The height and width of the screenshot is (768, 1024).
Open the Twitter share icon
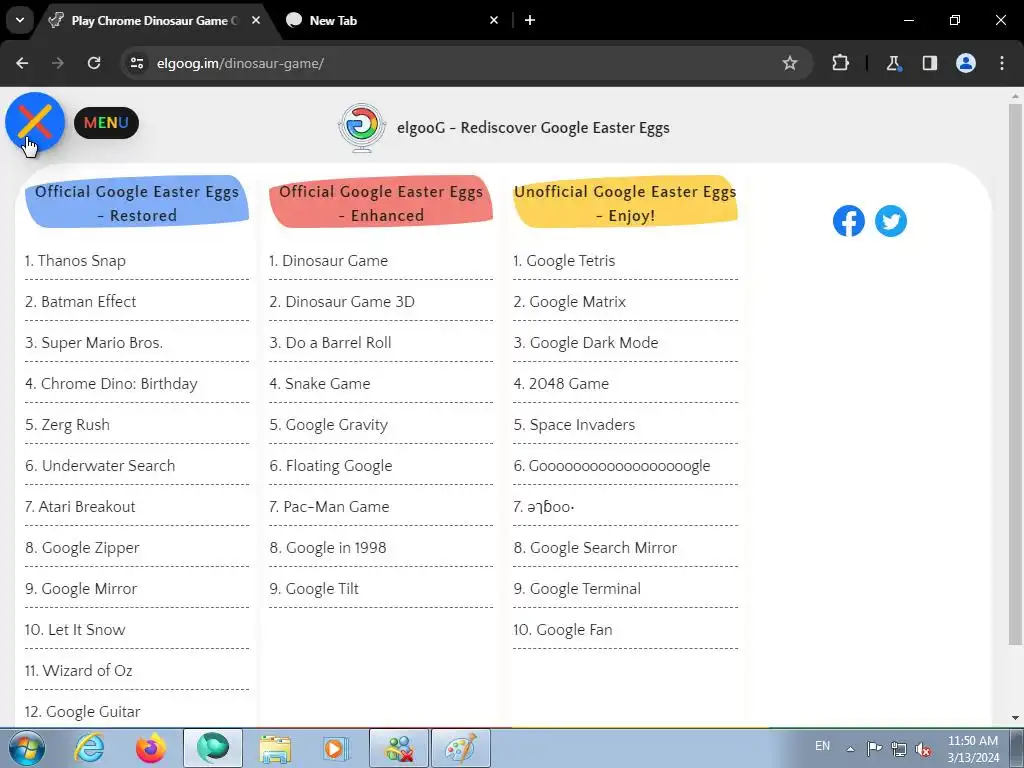point(891,221)
